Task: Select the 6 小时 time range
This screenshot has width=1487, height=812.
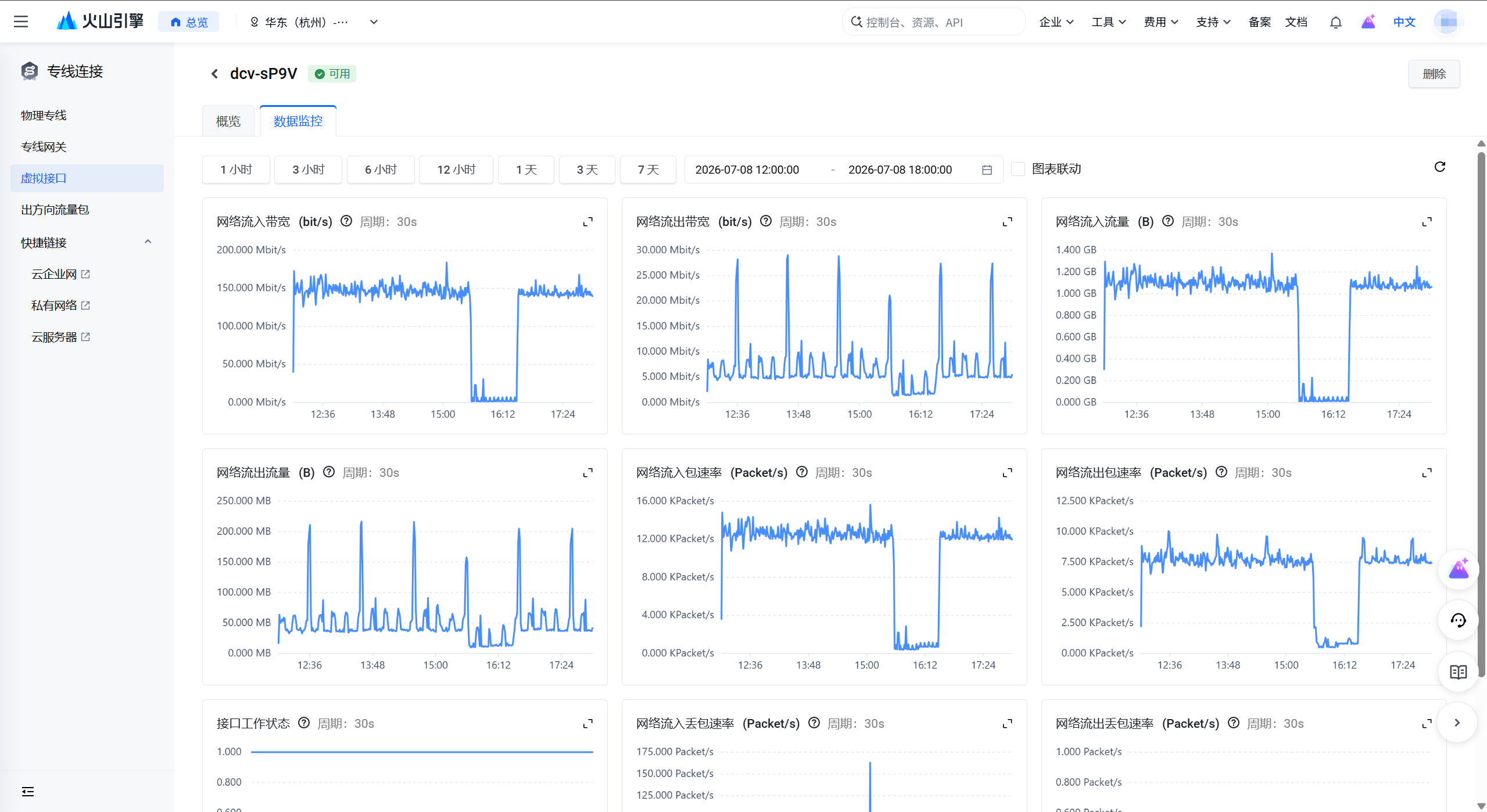Action: pos(381,170)
